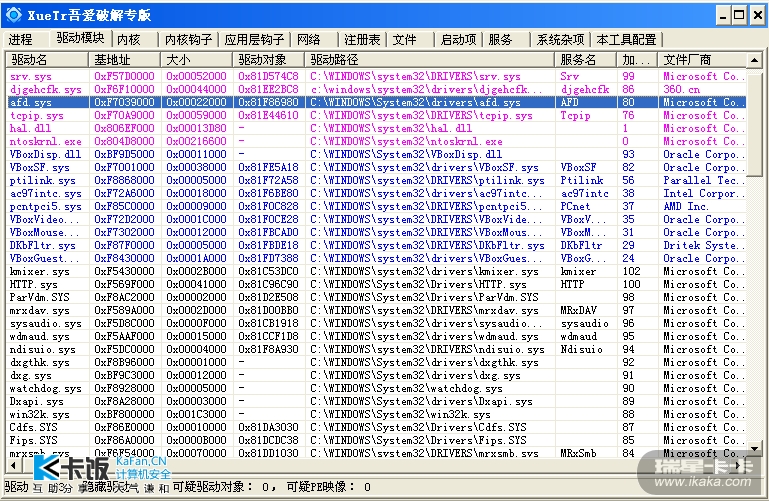This screenshot has height=501, width=769.
Task: Select the hal.dll row
Action: point(376,128)
